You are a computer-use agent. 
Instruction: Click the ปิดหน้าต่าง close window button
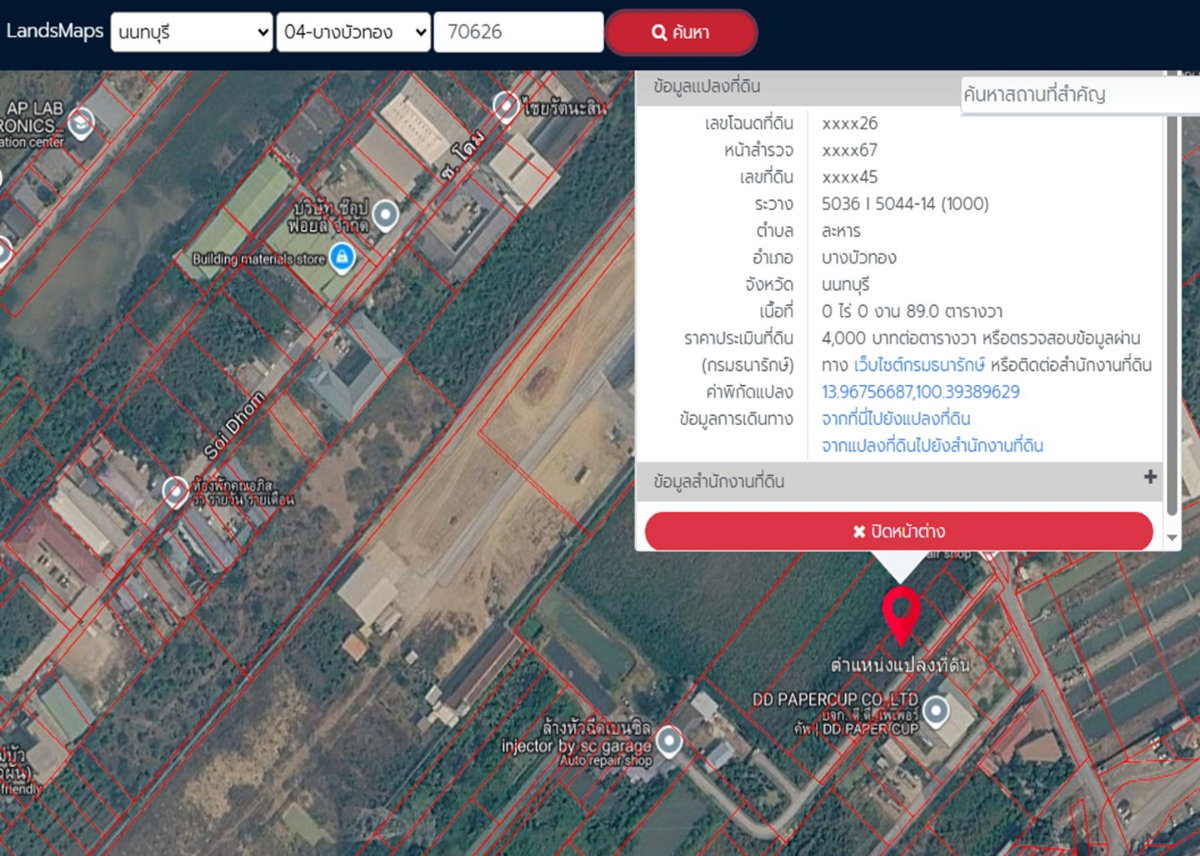point(899,531)
